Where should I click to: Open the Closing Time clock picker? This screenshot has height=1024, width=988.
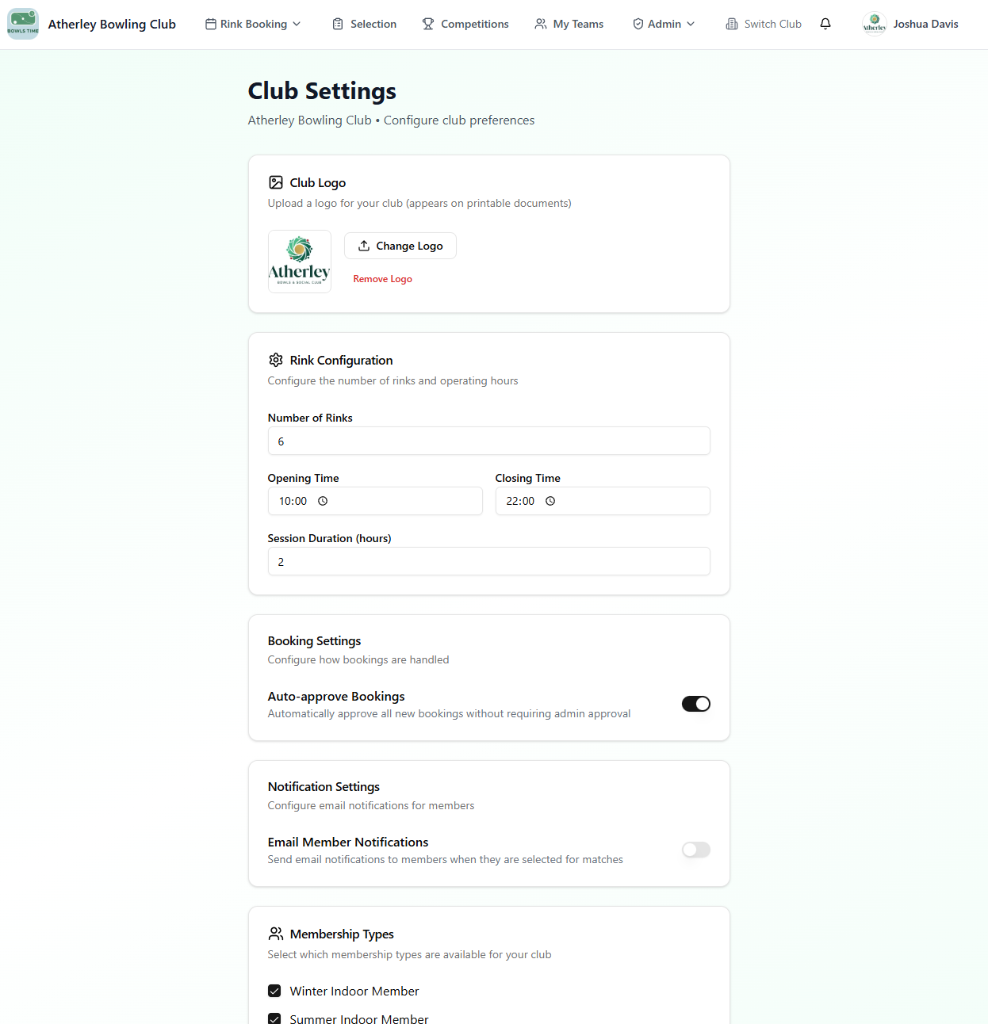pos(550,501)
